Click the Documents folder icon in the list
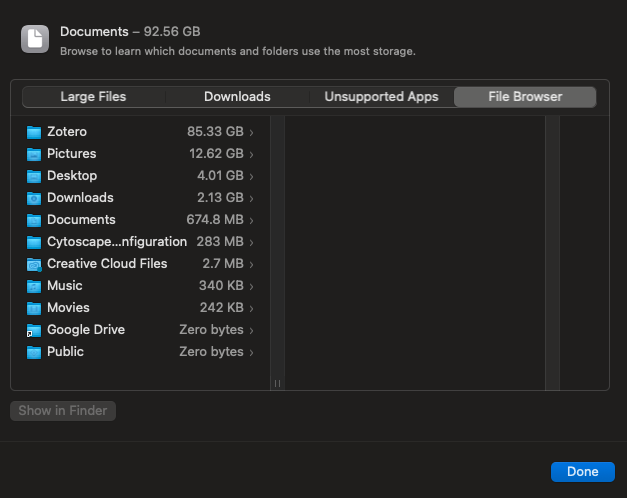627x498 pixels. click(34, 220)
